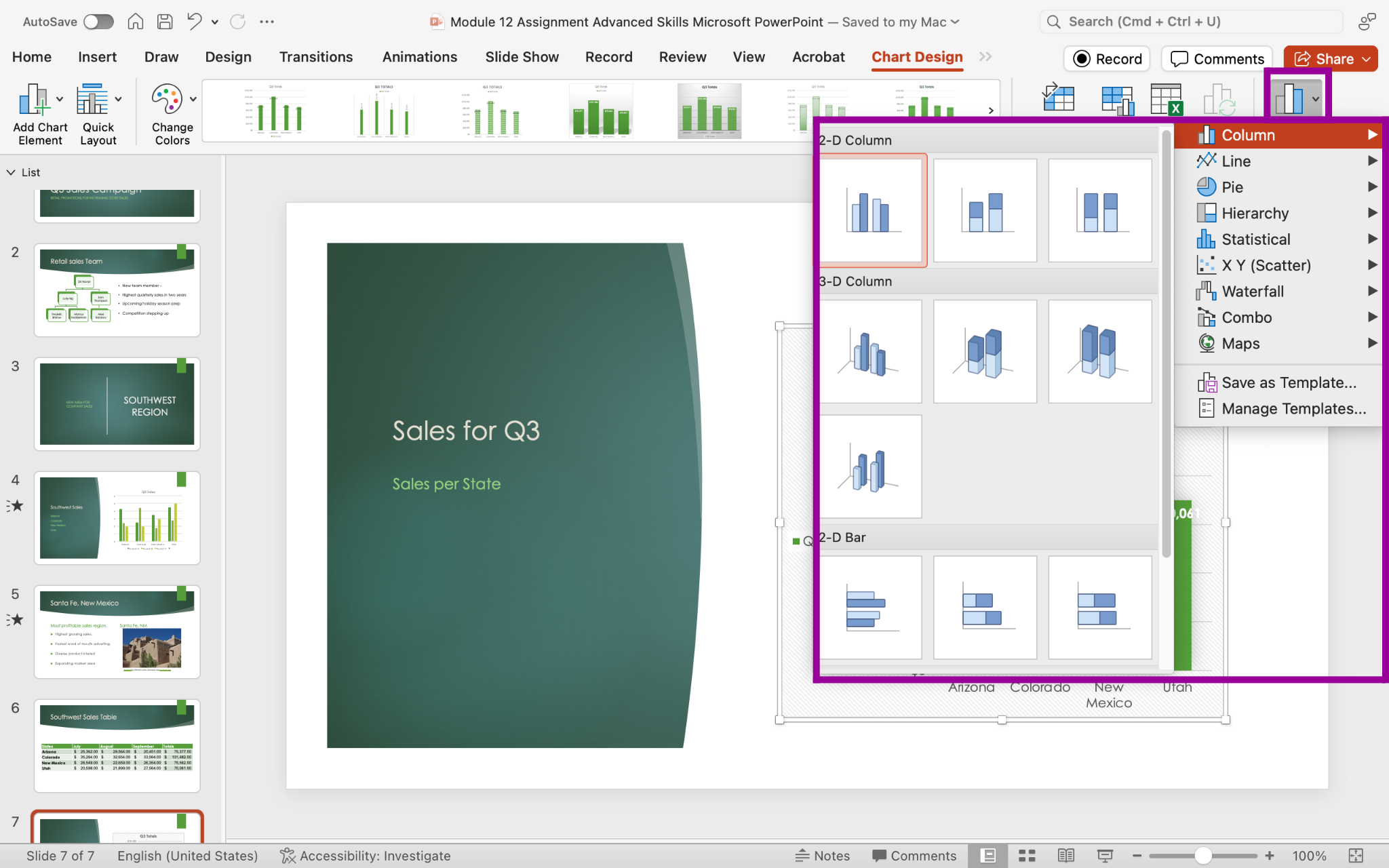This screenshot has width=1389, height=868.
Task: Click the chart type gallery scrollbar
Action: [1167, 343]
